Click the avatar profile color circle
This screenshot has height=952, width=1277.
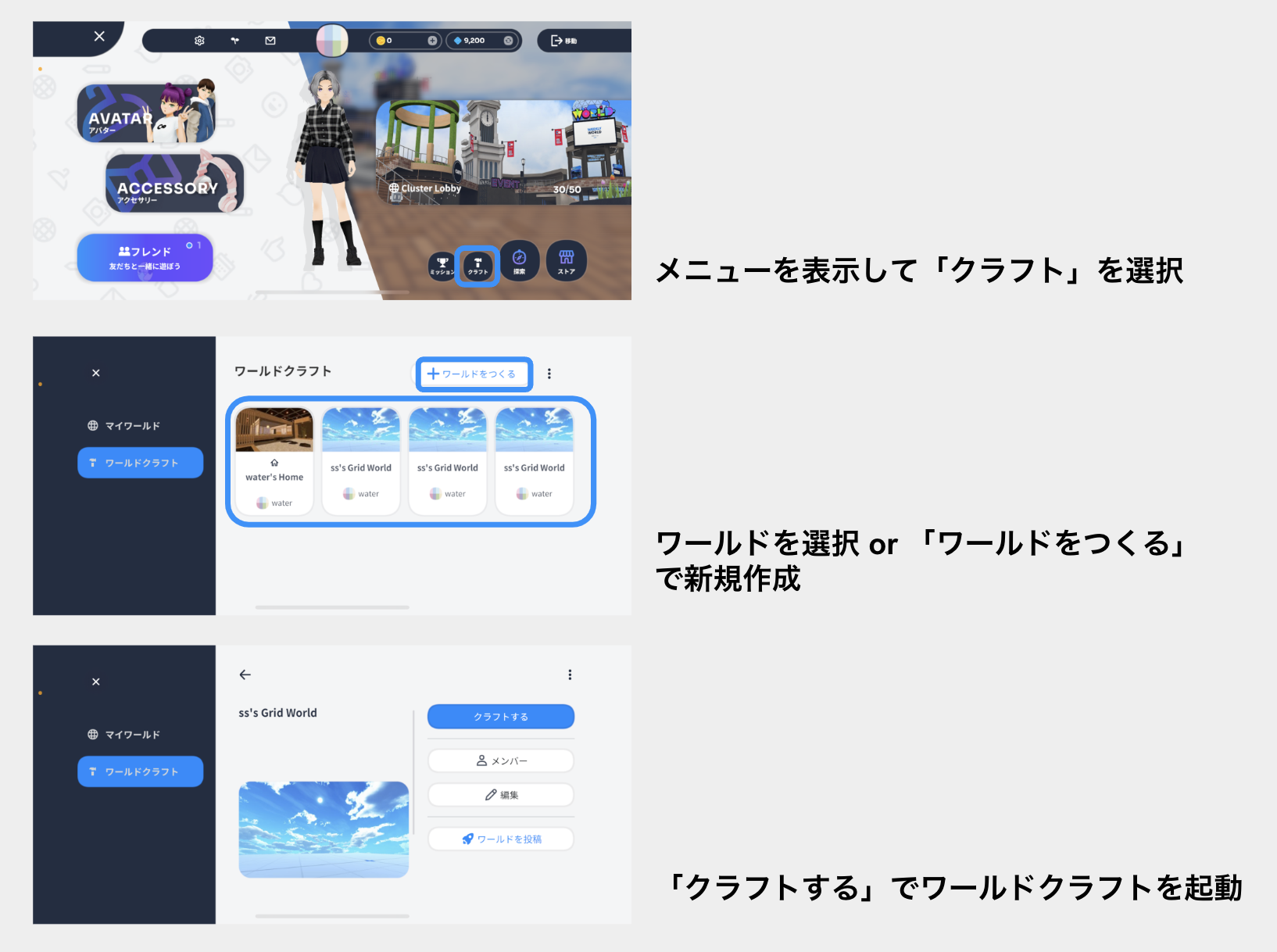(x=332, y=41)
